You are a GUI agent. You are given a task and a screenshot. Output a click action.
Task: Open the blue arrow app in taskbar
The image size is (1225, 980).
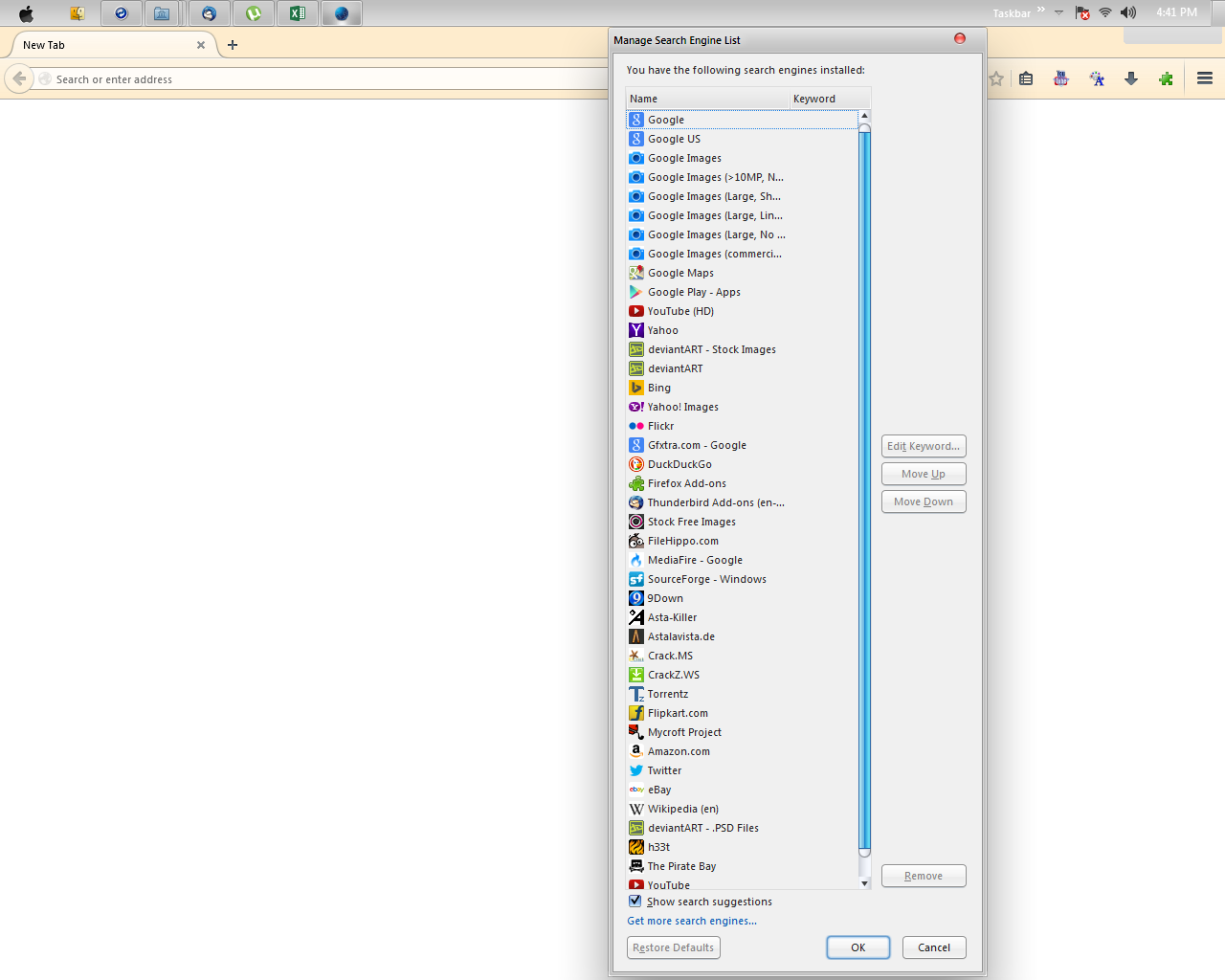pos(121,13)
